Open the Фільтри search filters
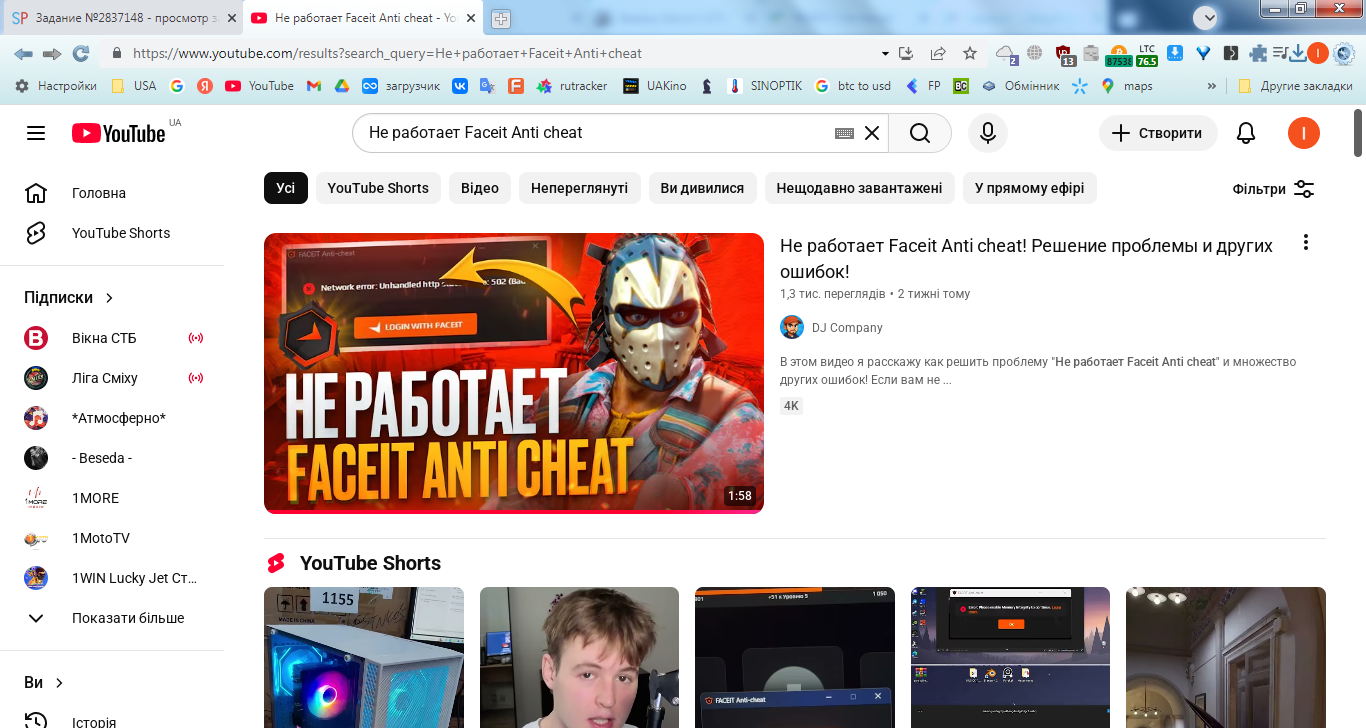This screenshot has width=1366, height=728. (x=1273, y=189)
